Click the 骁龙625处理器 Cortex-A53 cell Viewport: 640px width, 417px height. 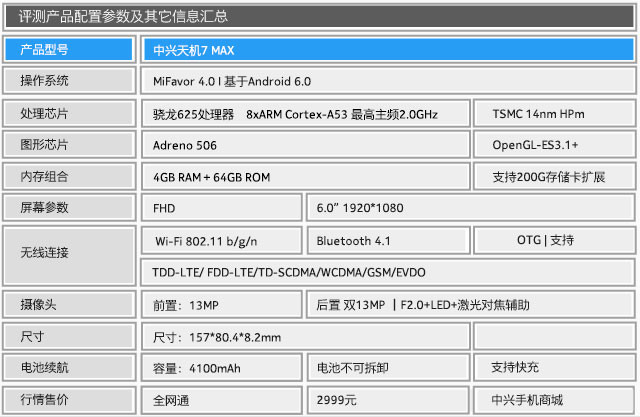306,113
